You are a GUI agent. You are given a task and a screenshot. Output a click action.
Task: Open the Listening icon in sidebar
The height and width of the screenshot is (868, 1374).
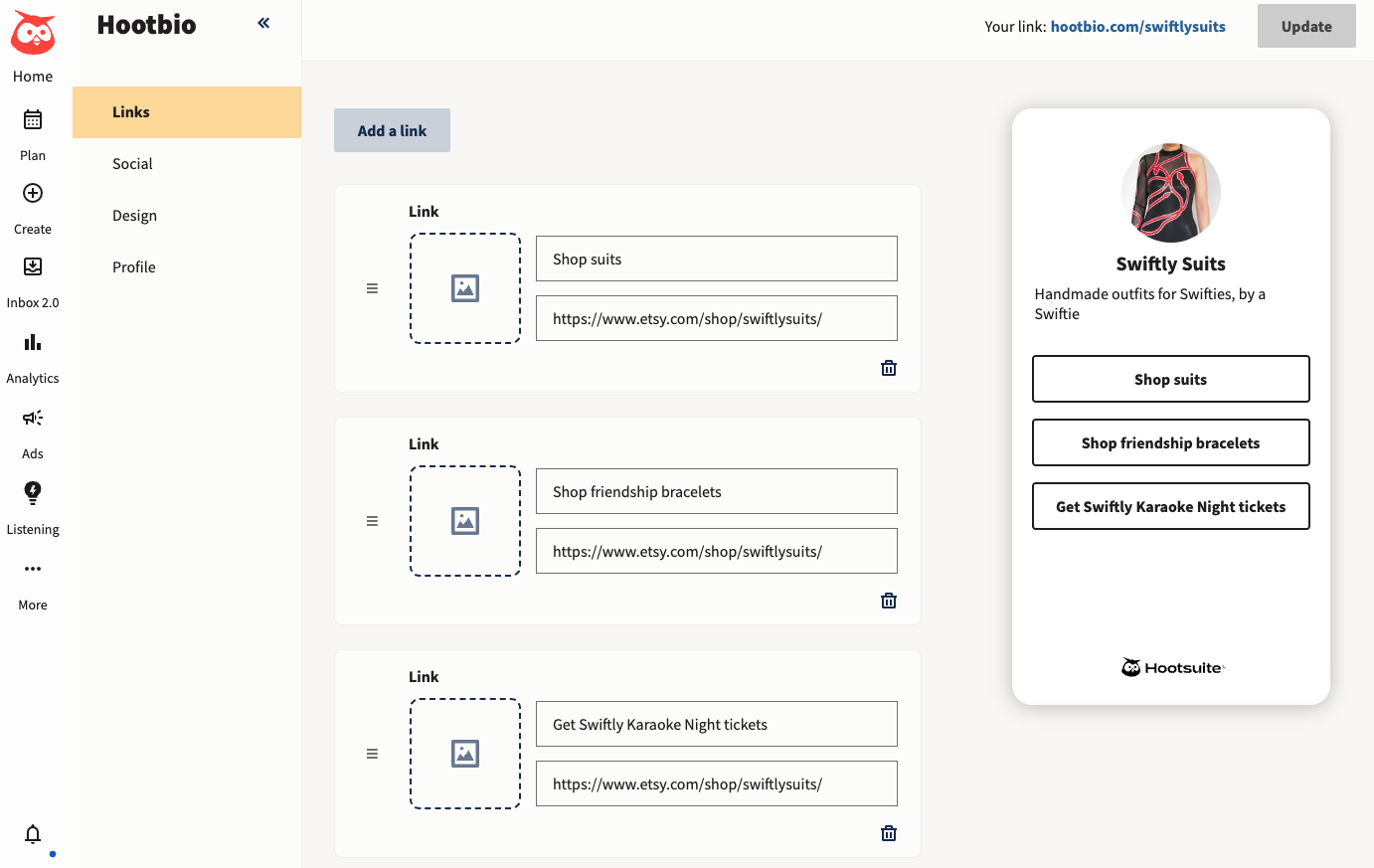(33, 493)
